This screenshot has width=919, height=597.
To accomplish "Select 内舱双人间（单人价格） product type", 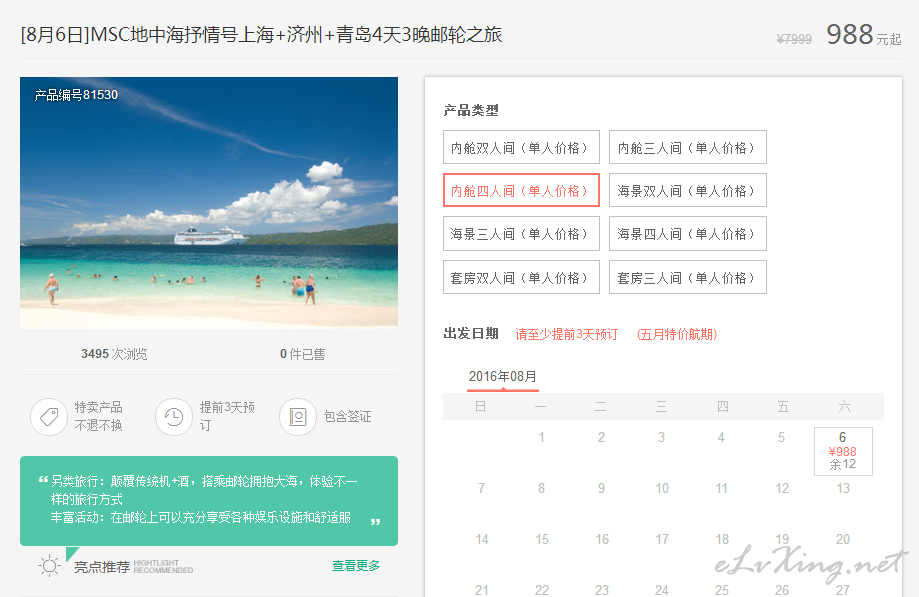I will pos(521,147).
